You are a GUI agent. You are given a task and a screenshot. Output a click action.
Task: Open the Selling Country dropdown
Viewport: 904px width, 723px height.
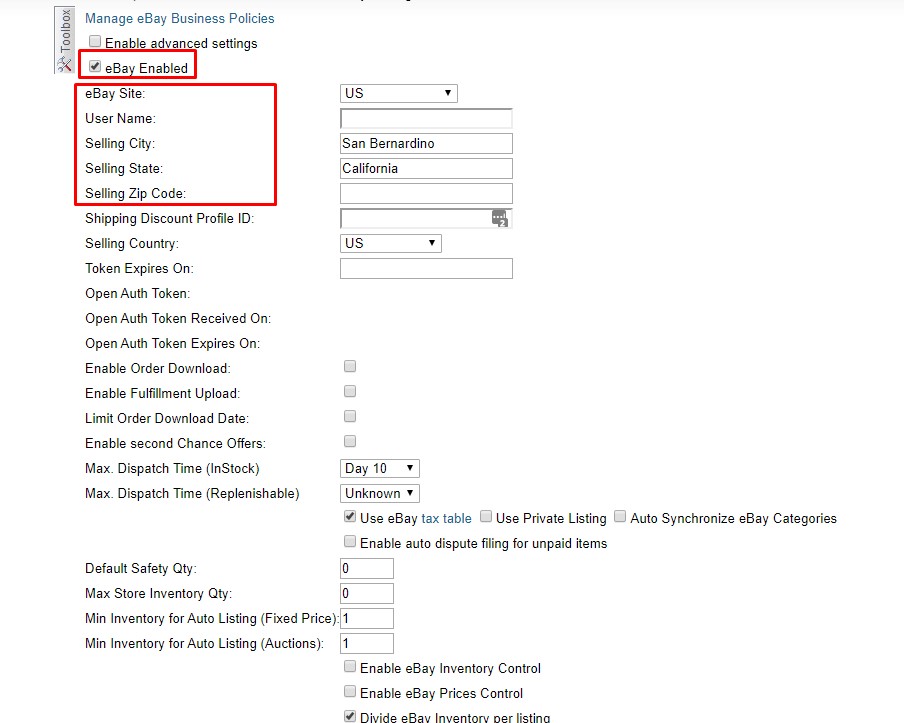pos(390,243)
